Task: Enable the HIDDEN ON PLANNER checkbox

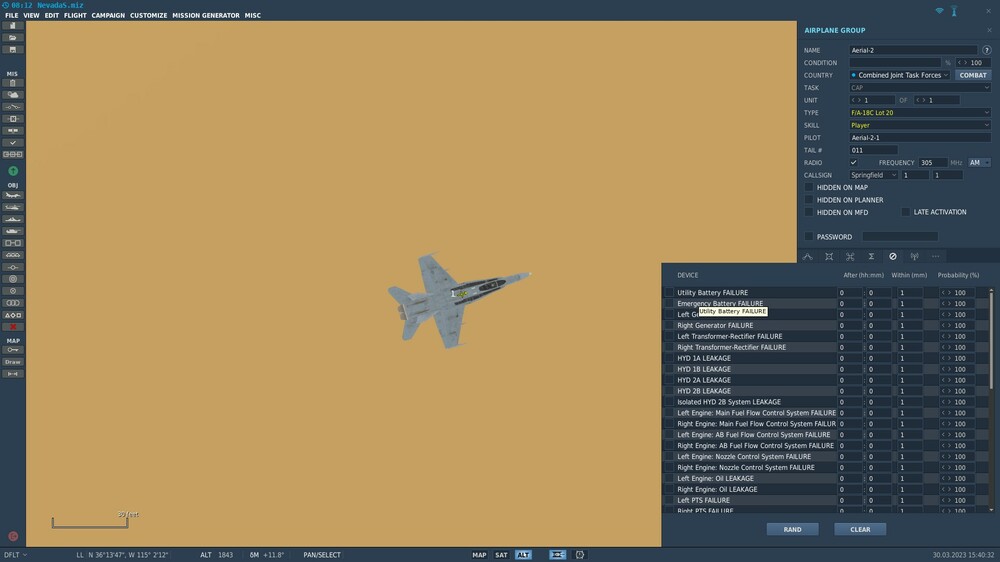Action: coord(809,200)
